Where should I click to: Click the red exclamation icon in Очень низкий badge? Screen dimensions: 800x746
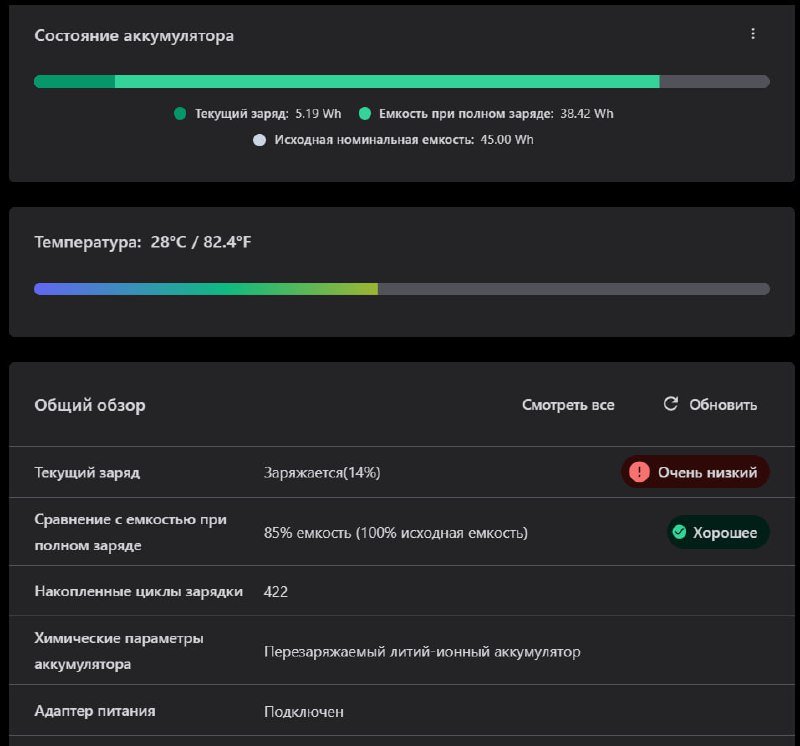point(639,471)
